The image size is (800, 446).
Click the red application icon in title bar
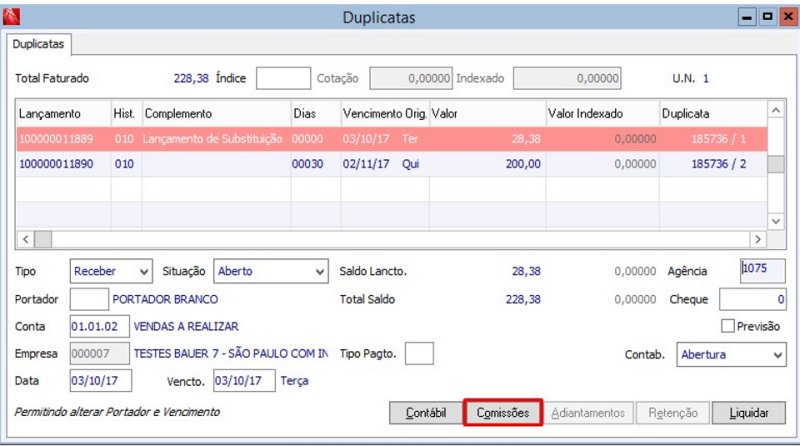point(11,17)
